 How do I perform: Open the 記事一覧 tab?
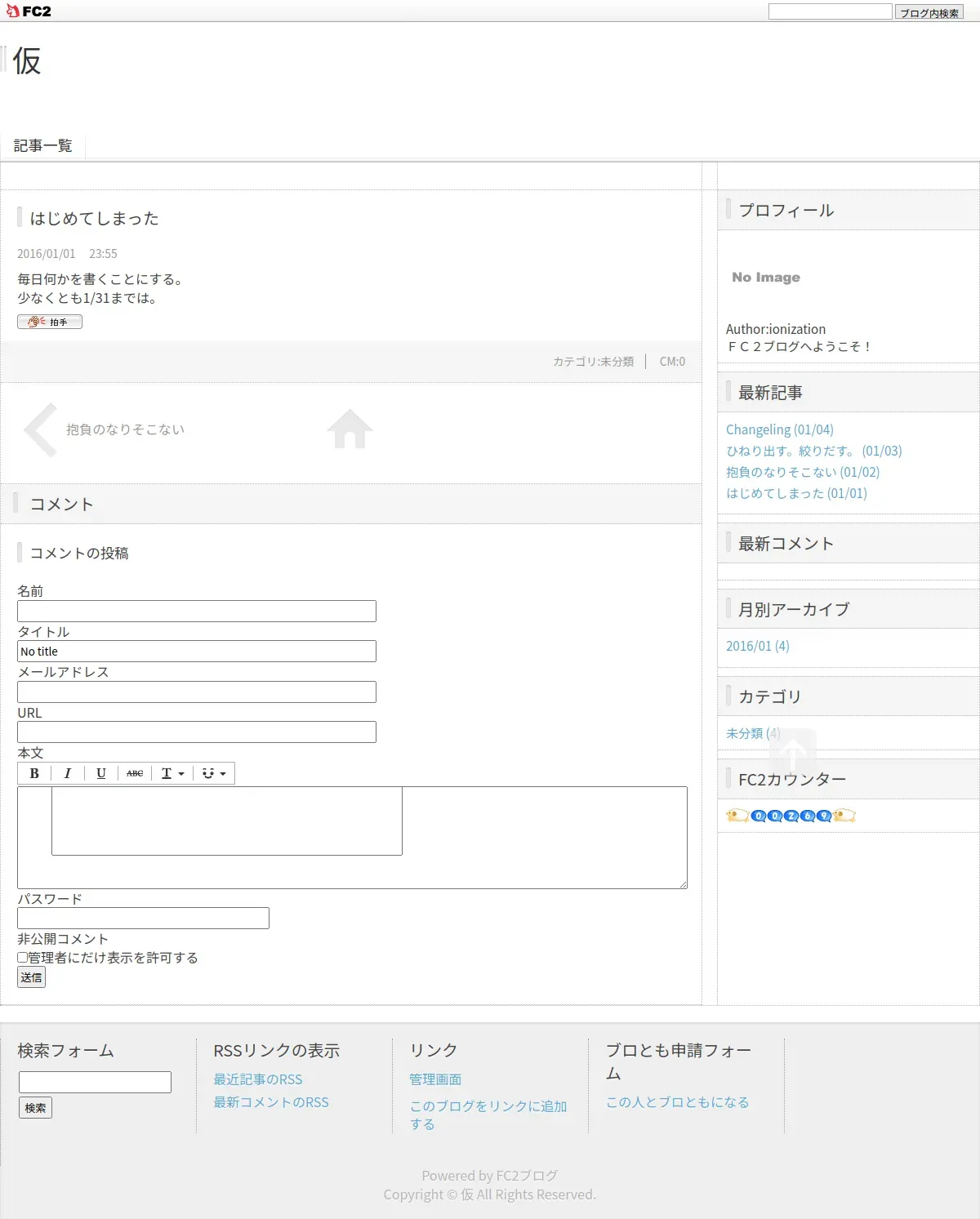43,145
